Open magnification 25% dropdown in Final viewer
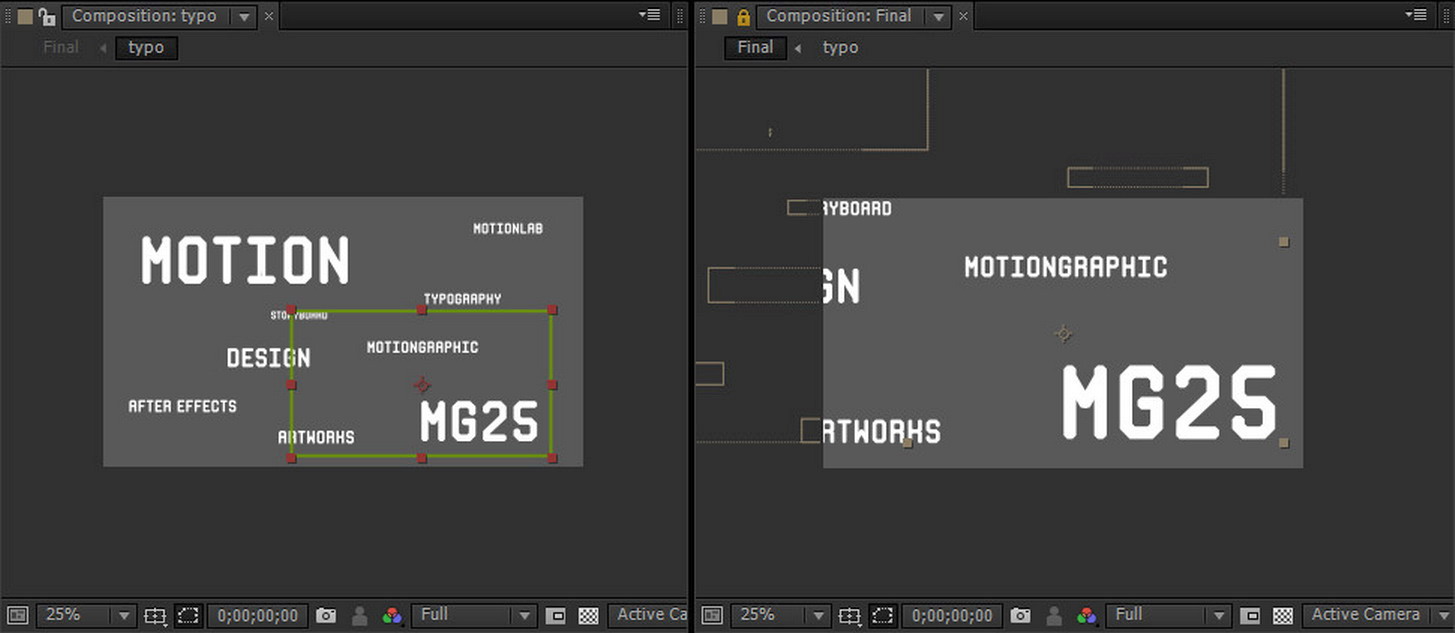 780,615
